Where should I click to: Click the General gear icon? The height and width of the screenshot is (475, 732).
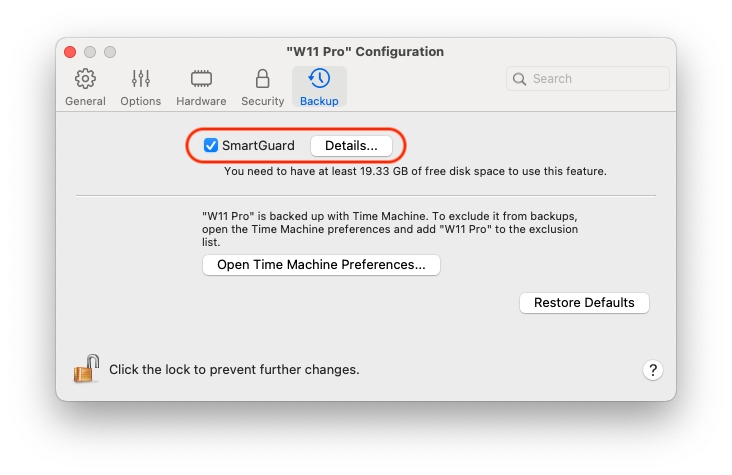click(x=85, y=79)
